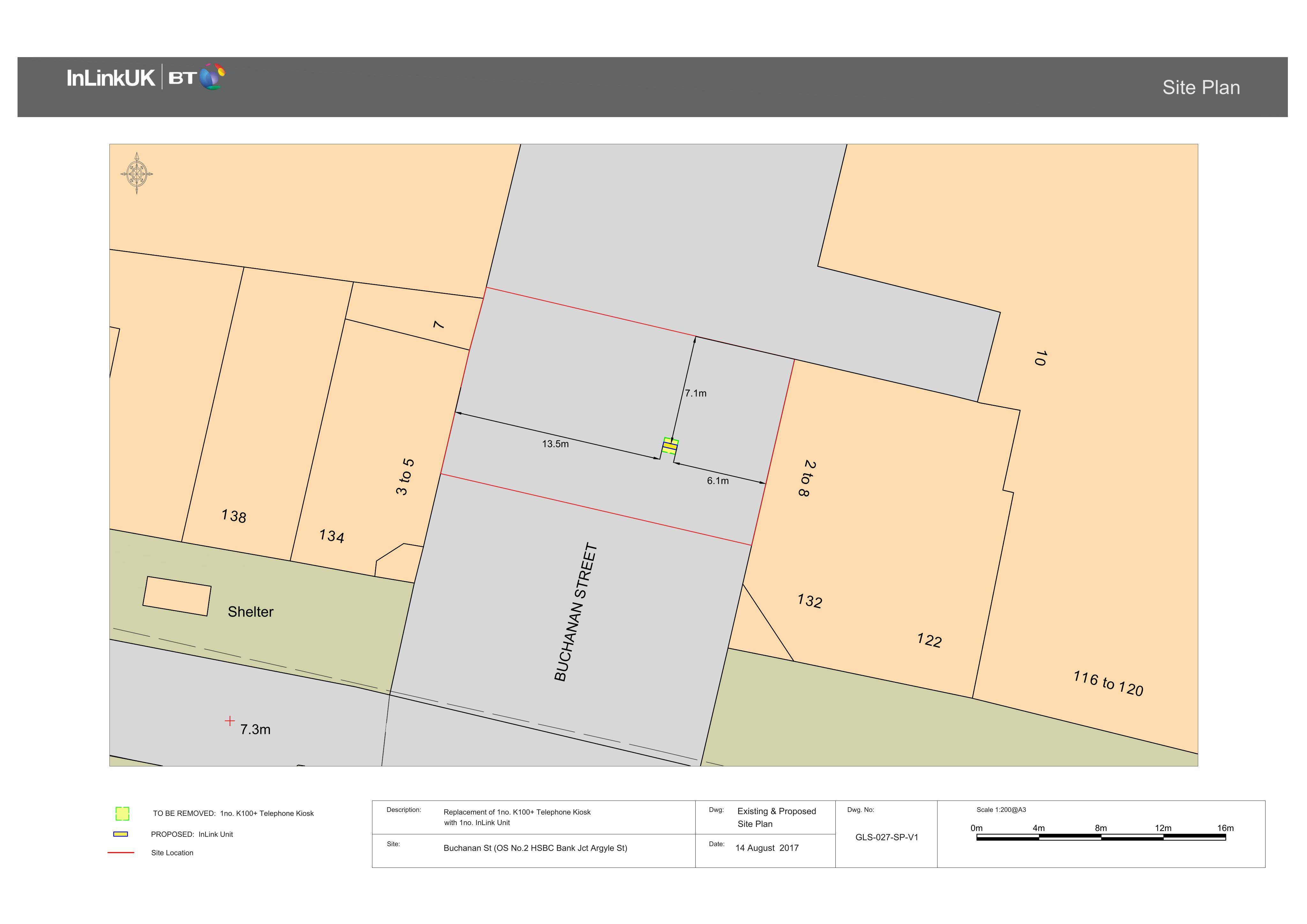Viewport: 1307px width, 924px height.
Task: Click the 'Dwg. No:' field label
Action: (x=861, y=809)
